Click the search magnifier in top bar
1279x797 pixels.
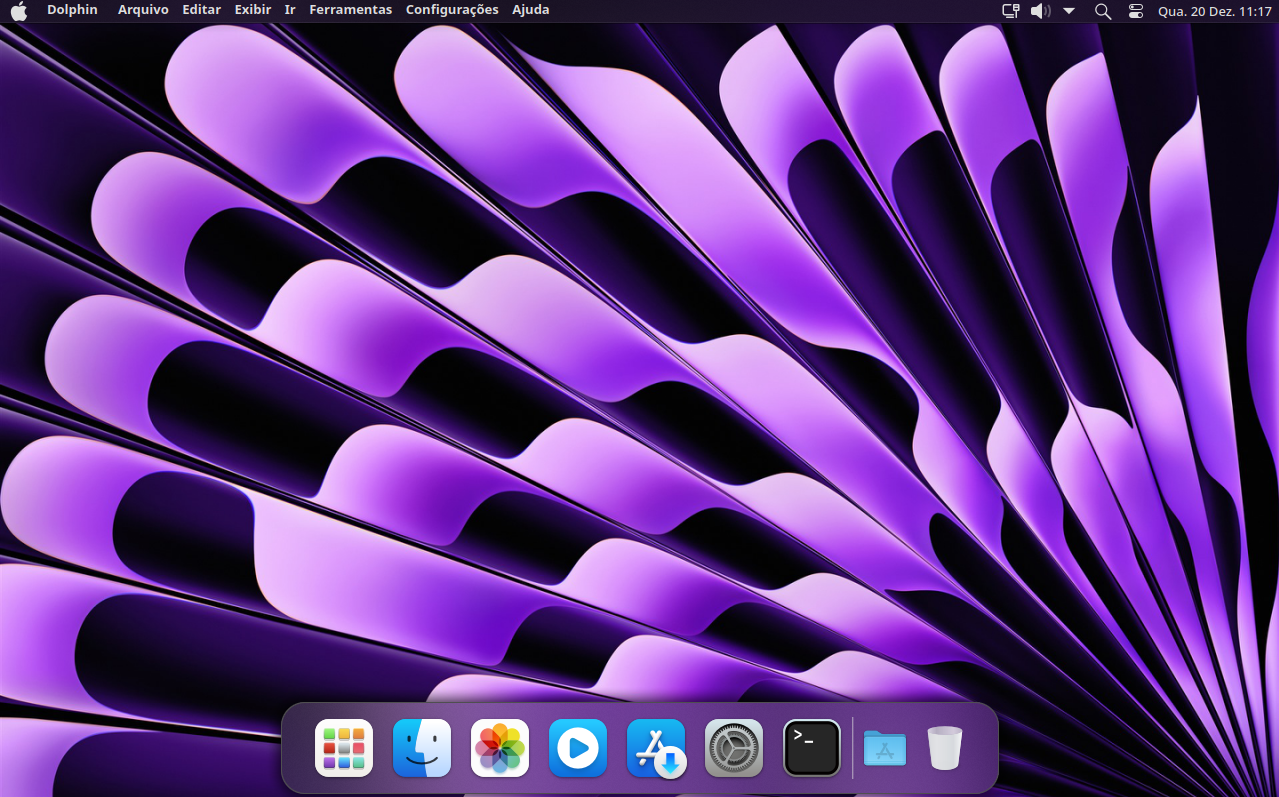point(1103,11)
